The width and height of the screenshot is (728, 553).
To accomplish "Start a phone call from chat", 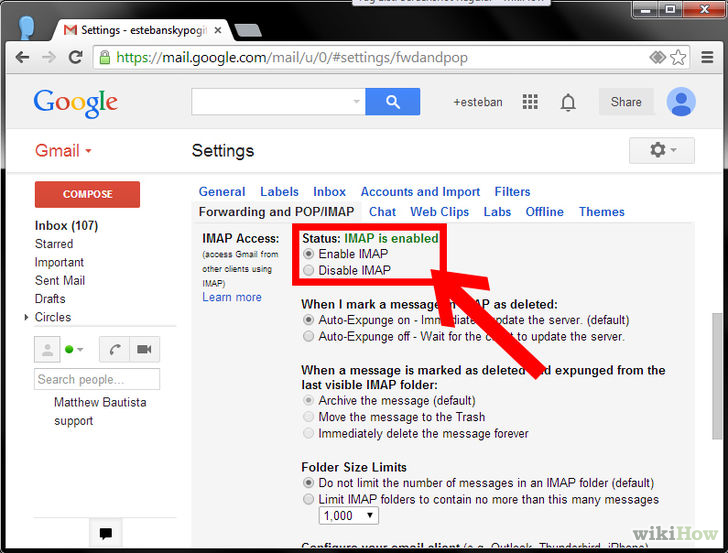I will tap(115, 349).
